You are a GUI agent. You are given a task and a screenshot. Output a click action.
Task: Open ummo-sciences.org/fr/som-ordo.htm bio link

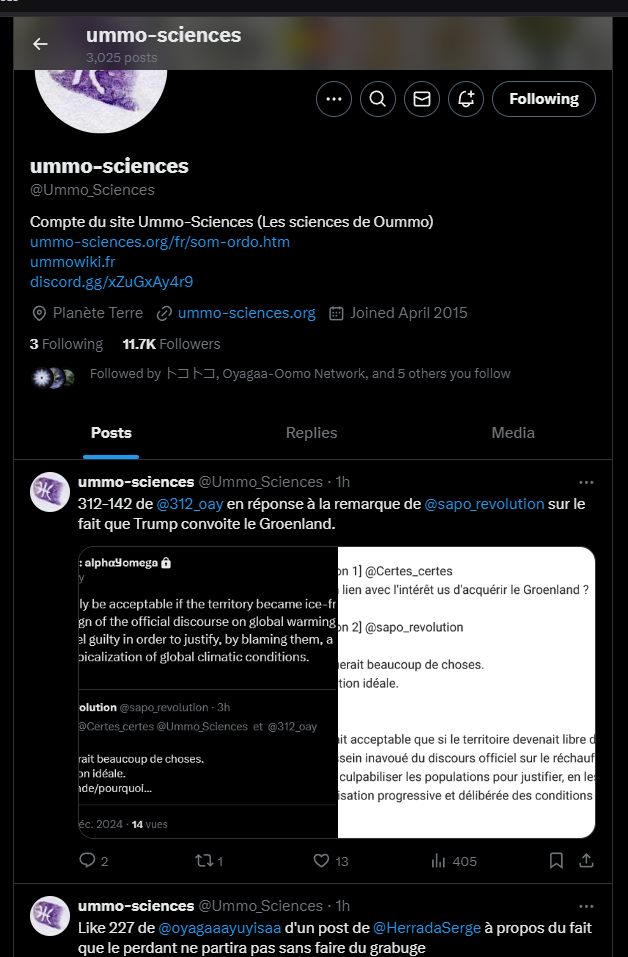click(160, 242)
